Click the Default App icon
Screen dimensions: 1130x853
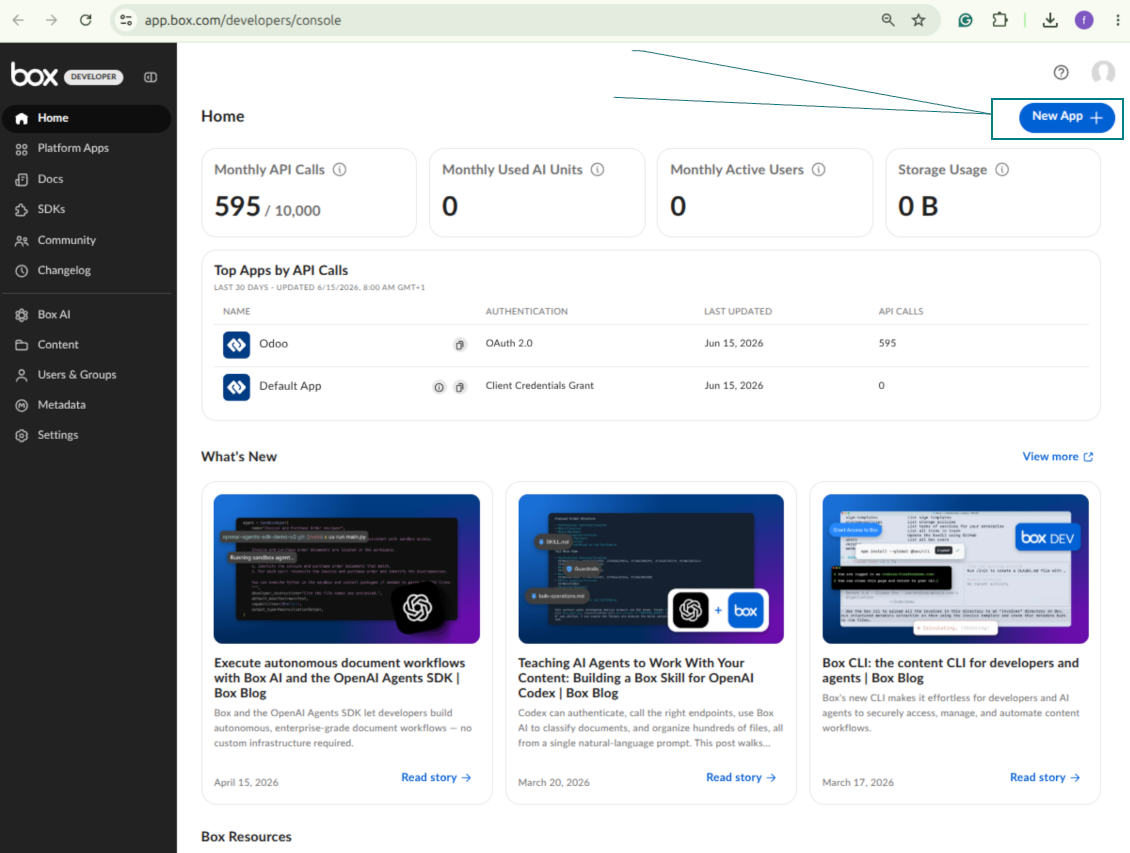click(236, 388)
